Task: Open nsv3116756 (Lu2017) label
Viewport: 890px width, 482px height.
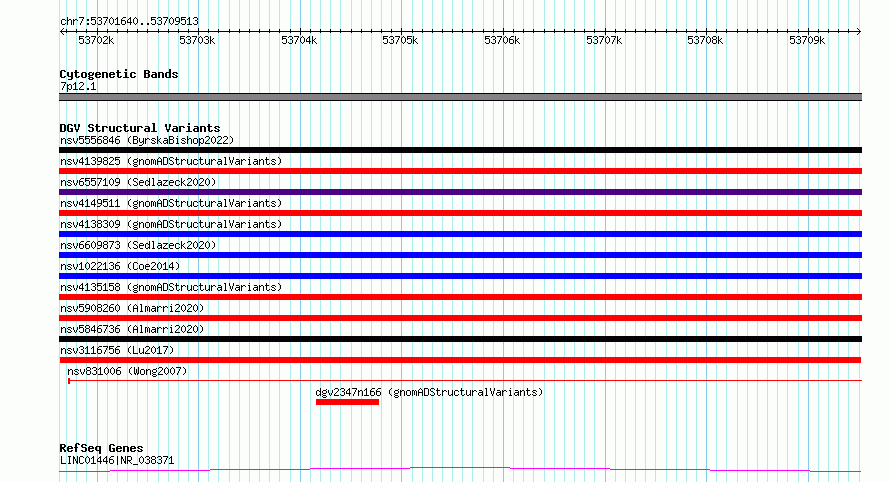Action: point(117,350)
